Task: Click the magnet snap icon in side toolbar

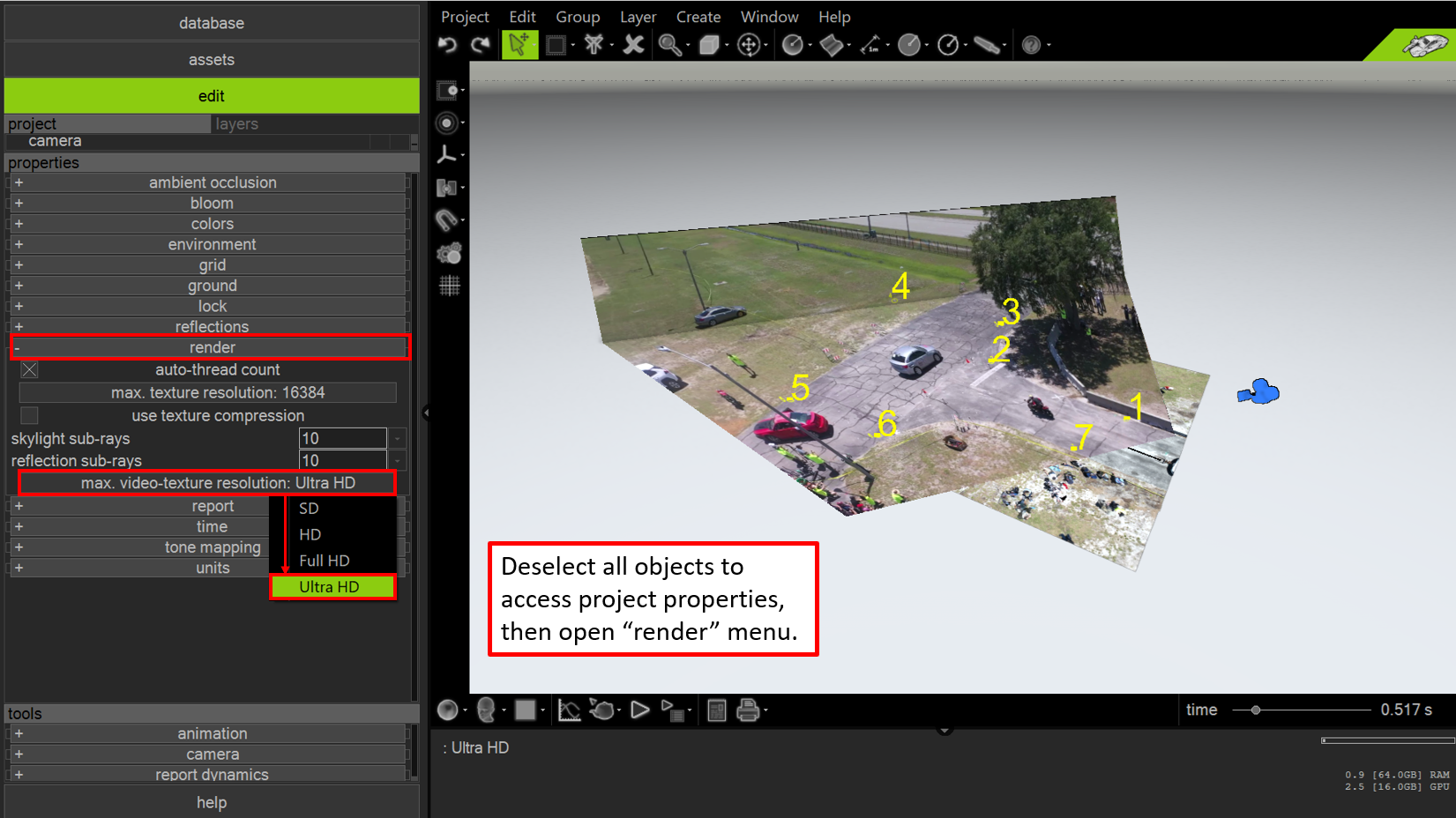Action: 447,220
